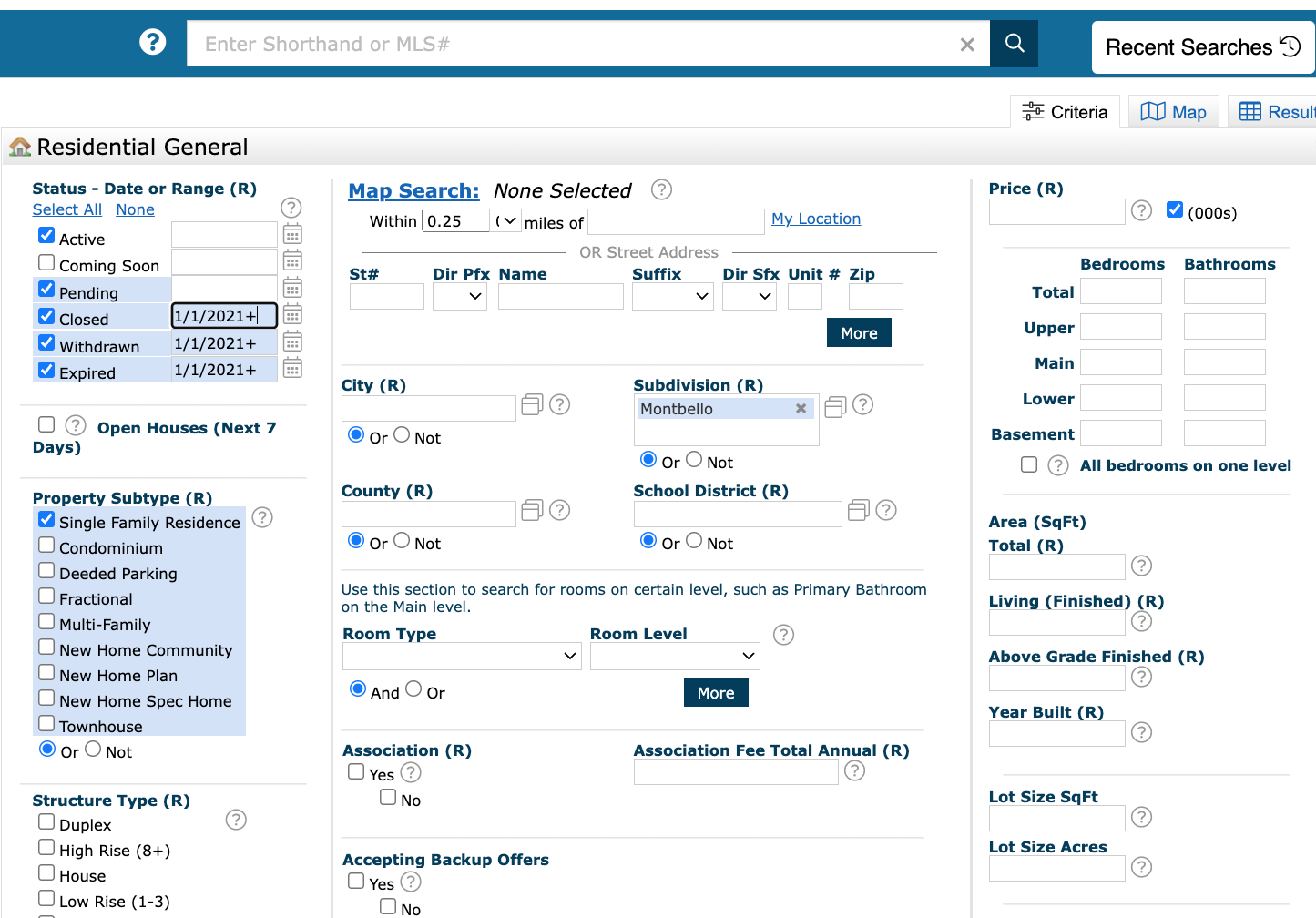Image resolution: width=1316 pixels, height=918 pixels.
Task: Open the Room Level dropdown
Action: click(675, 656)
